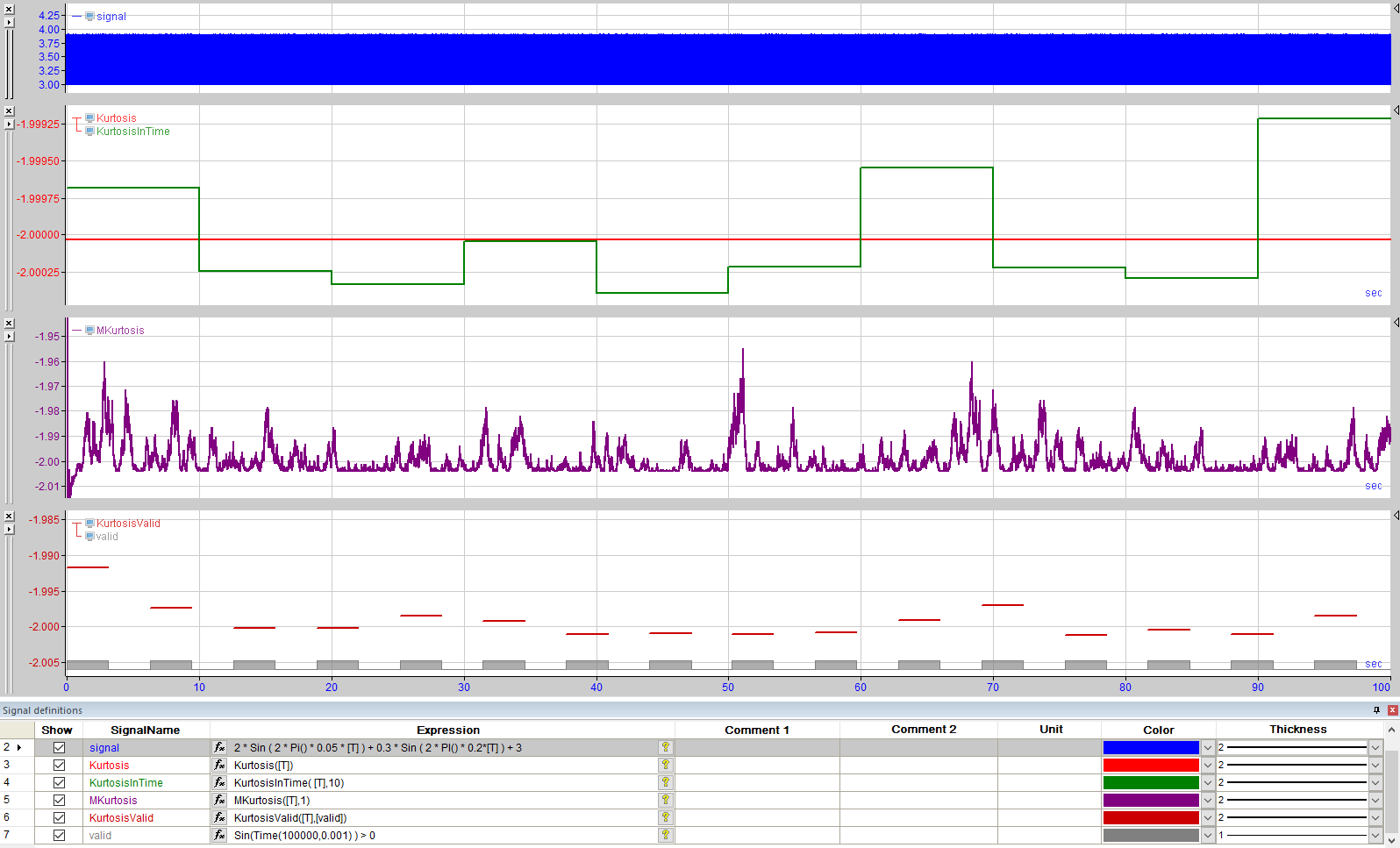Image resolution: width=1400 pixels, height=848 pixels.
Task: Click the green color swatch for KurtosisInTime
Action: tap(1151, 783)
